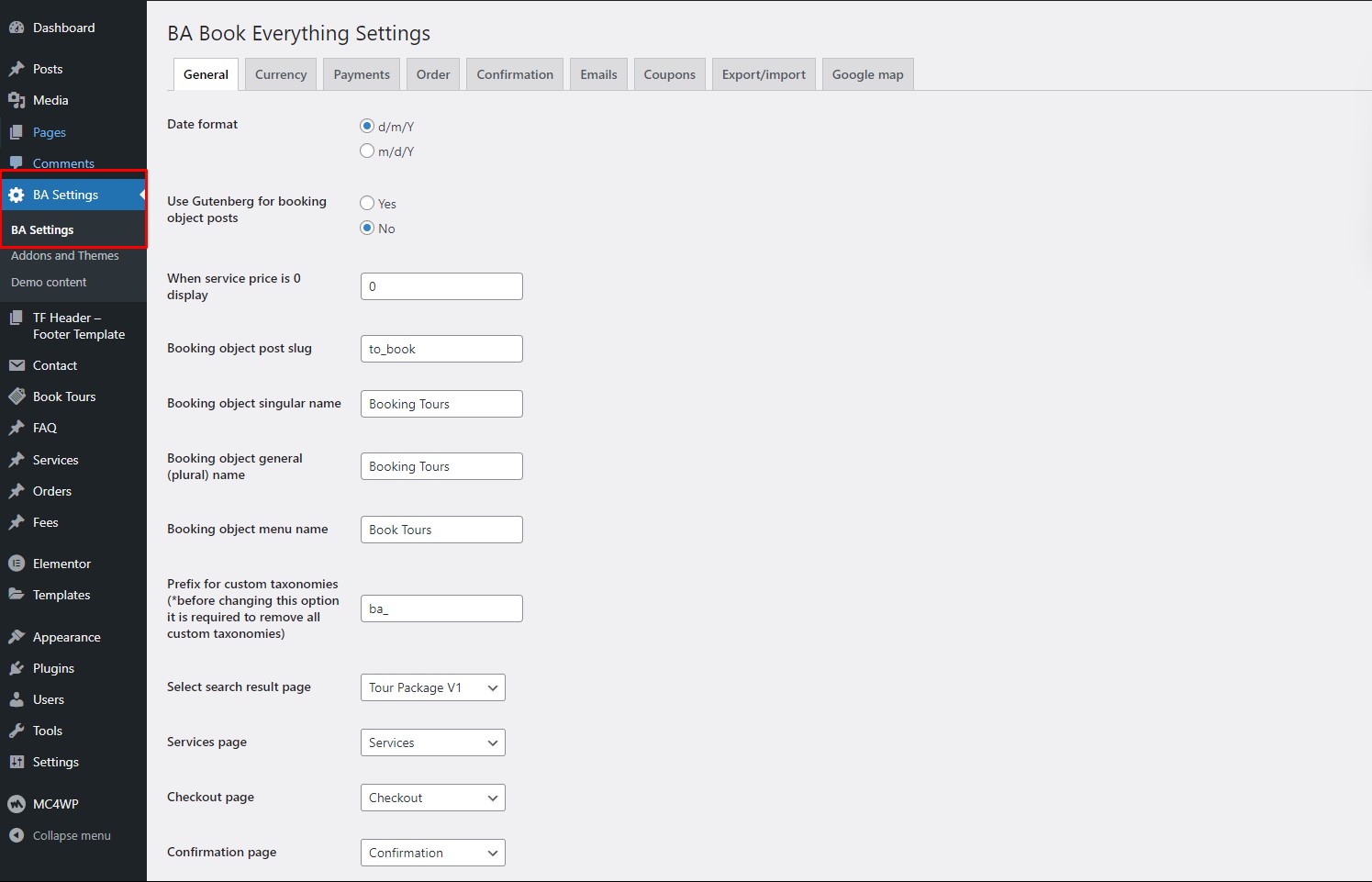The height and width of the screenshot is (882, 1372).
Task: Click the Pages icon in sidebar
Action: [17, 132]
